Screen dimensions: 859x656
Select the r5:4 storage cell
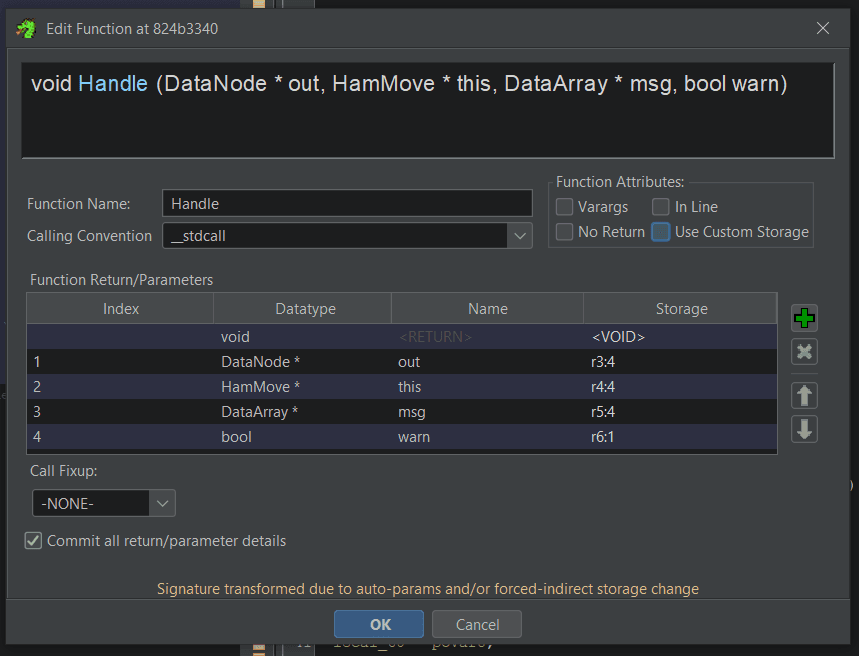point(681,412)
